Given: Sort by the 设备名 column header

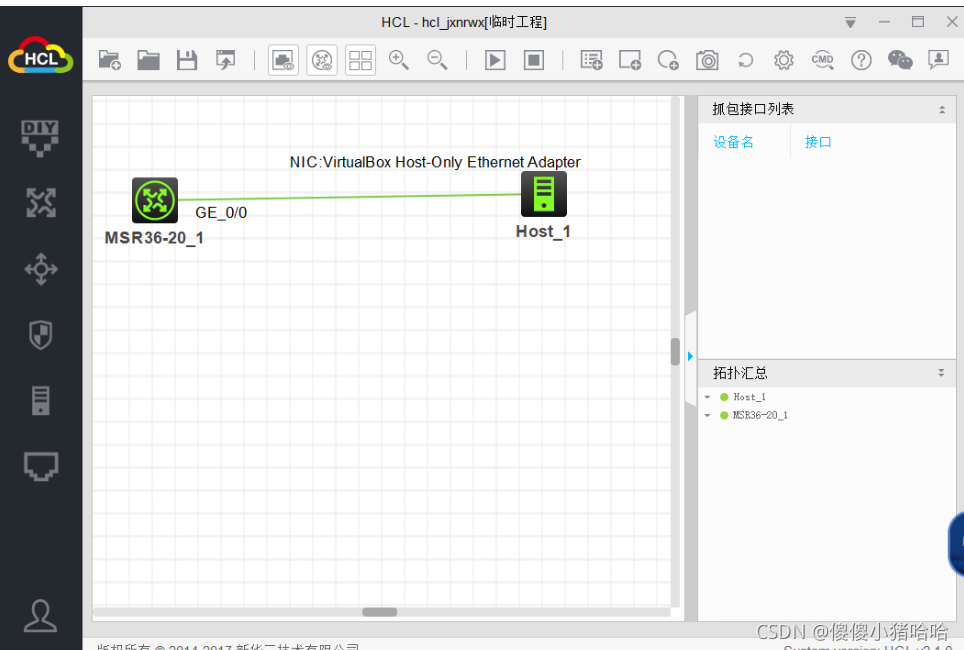Looking at the screenshot, I should (x=733, y=142).
